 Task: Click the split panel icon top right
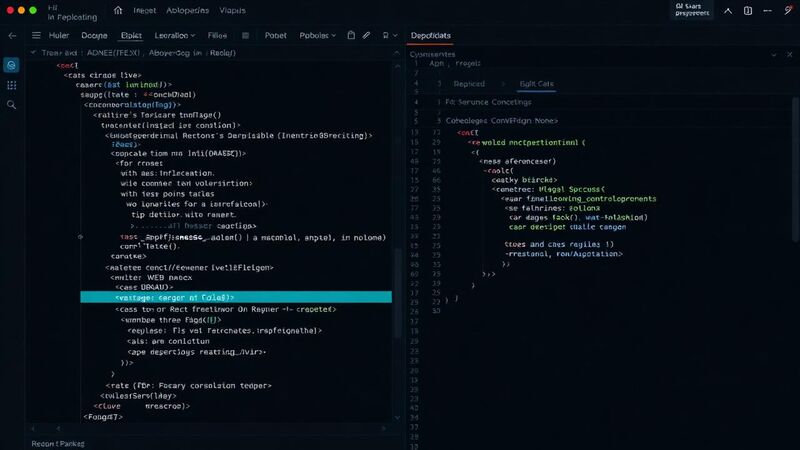pos(747,11)
